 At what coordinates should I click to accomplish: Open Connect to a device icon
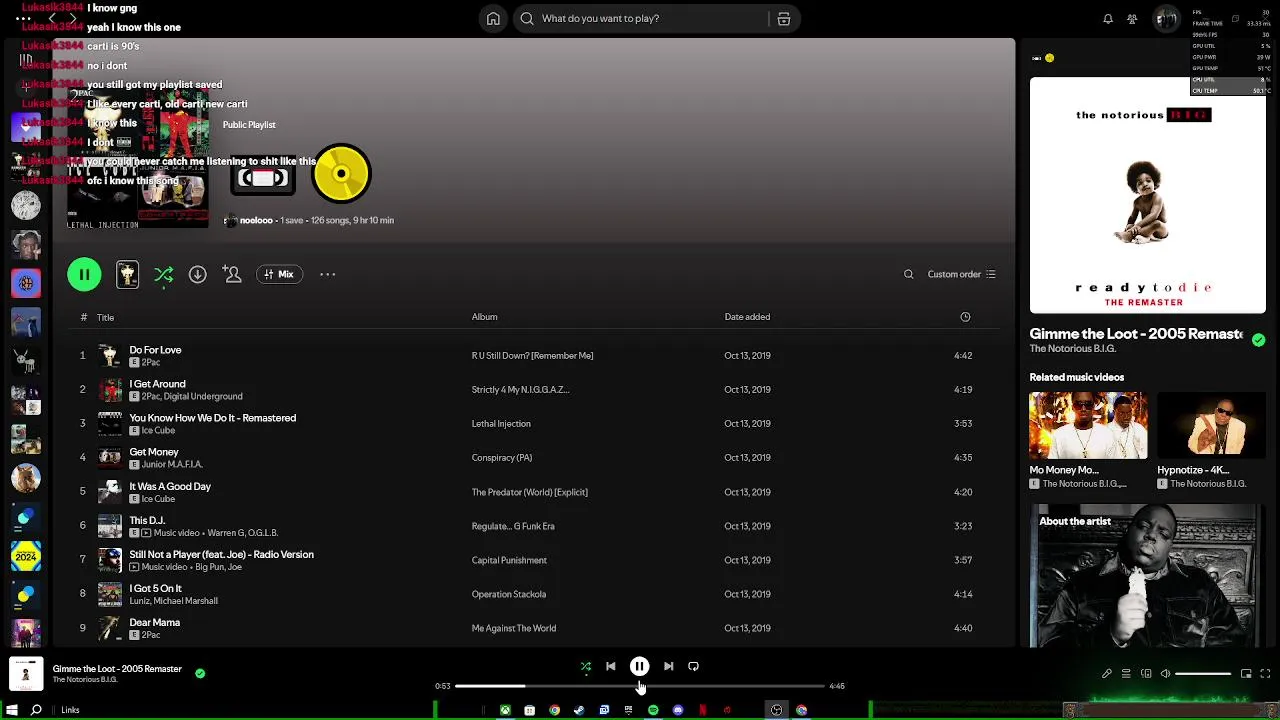[1146, 674]
